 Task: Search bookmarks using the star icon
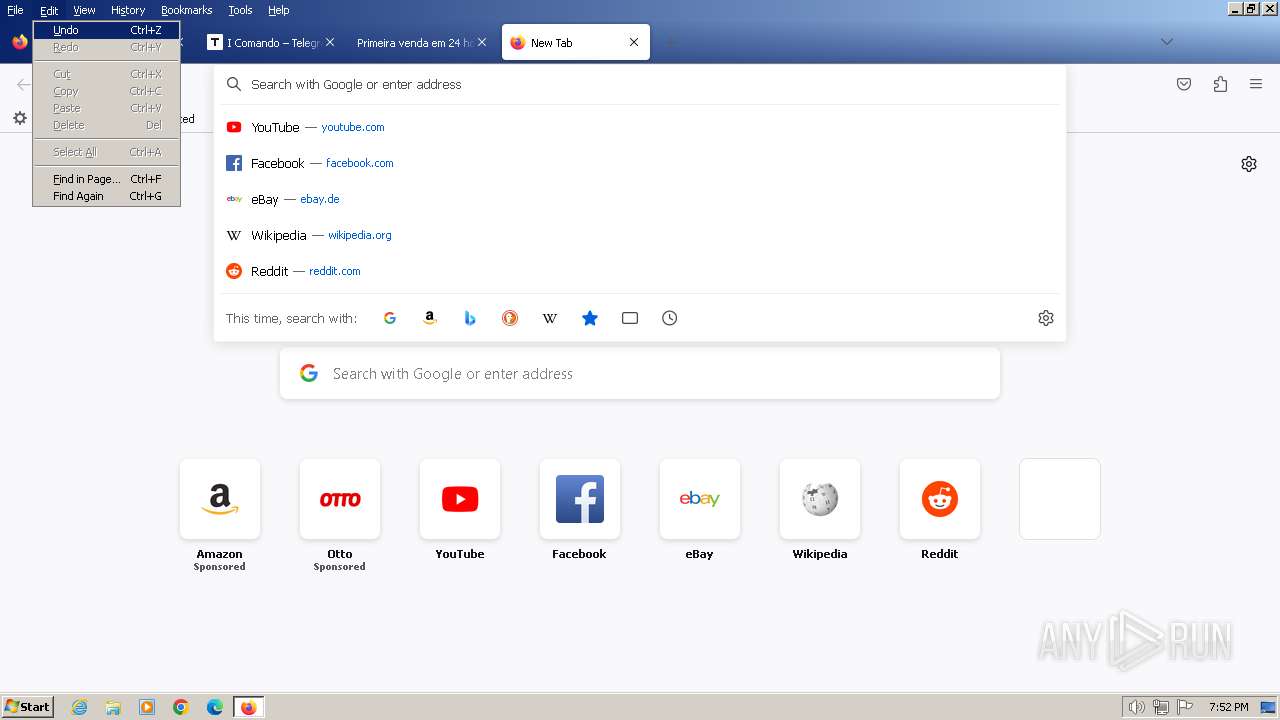click(590, 318)
